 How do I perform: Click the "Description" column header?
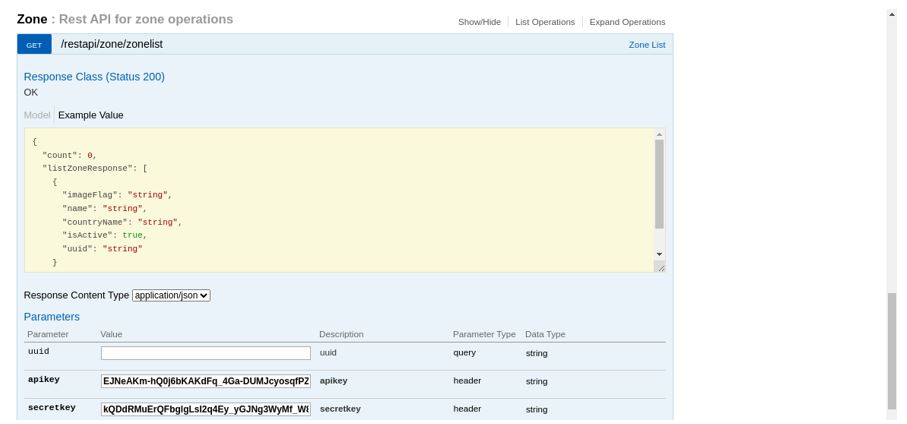[341, 334]
